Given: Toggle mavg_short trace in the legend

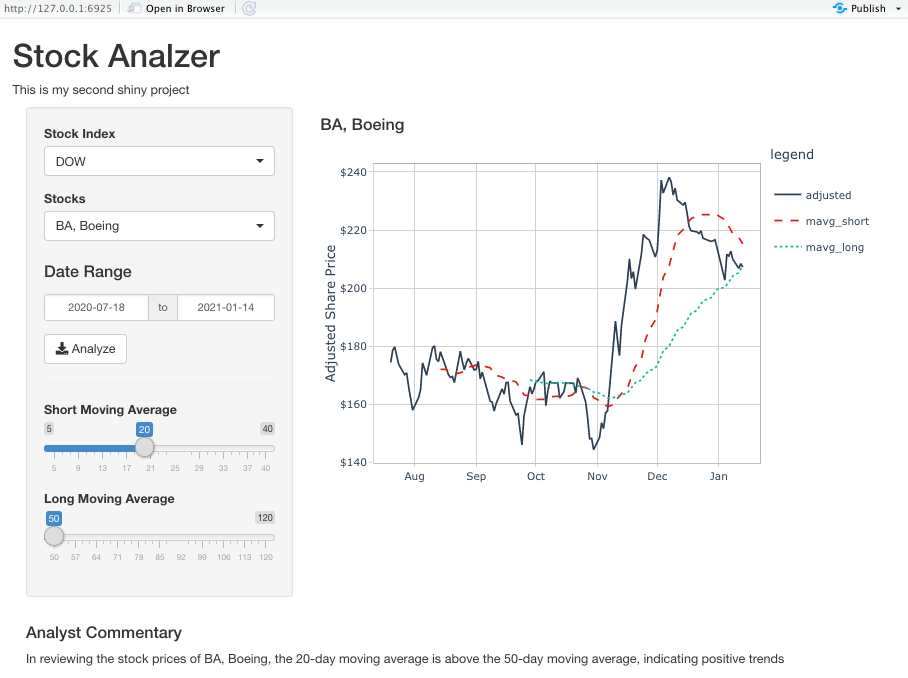Looking at the screenshot, I should coord(821,221).
